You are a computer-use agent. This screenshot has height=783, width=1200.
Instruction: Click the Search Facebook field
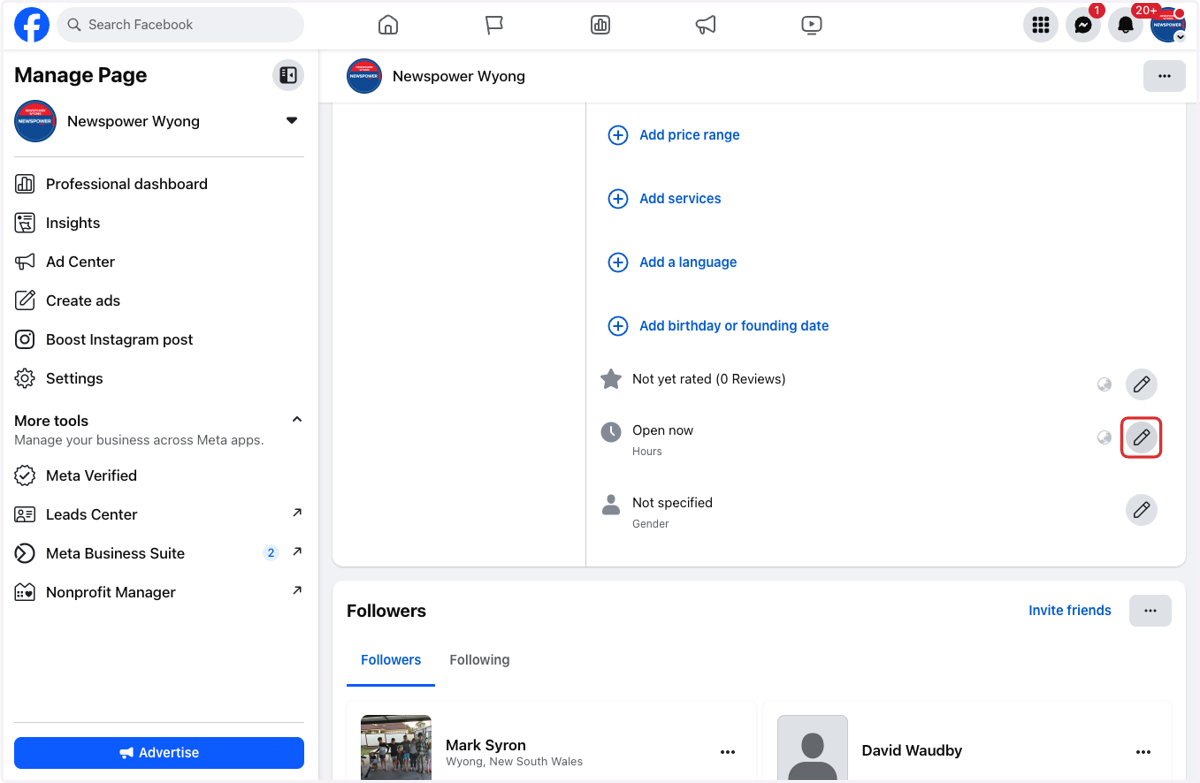(x=180, y=25)
